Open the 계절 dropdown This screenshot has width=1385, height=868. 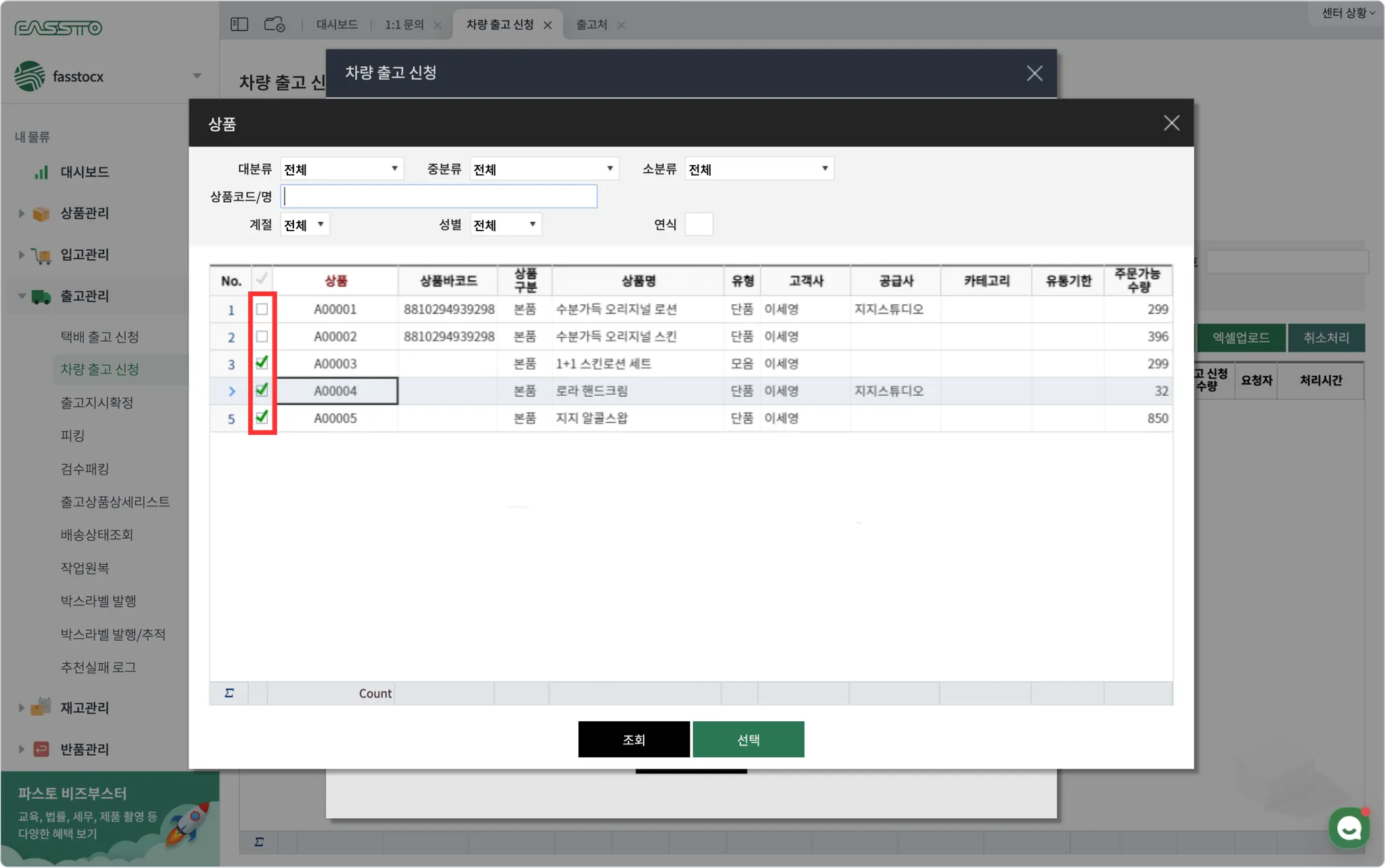[305, 224]
